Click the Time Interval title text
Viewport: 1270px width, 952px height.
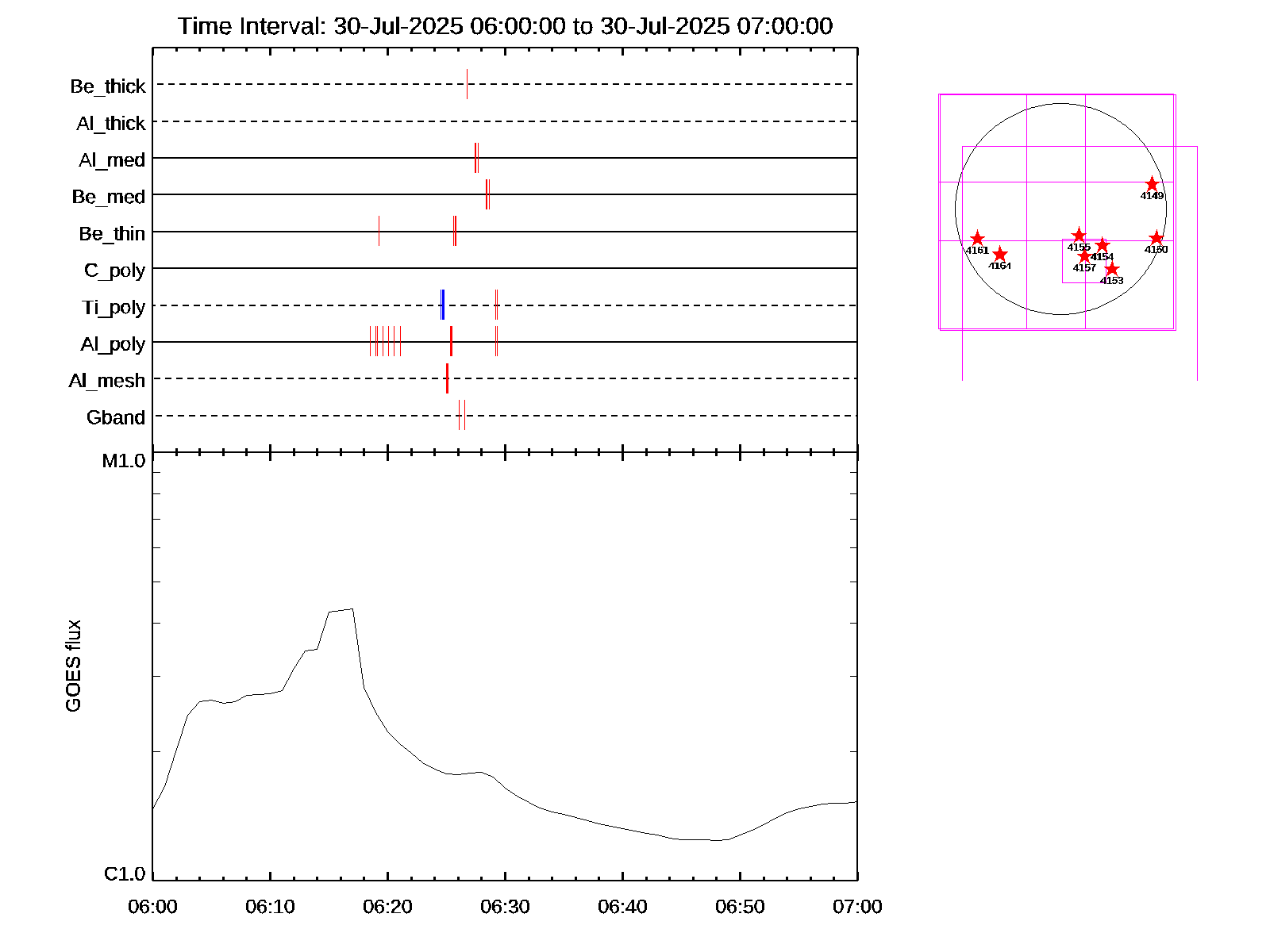[505, 26]
